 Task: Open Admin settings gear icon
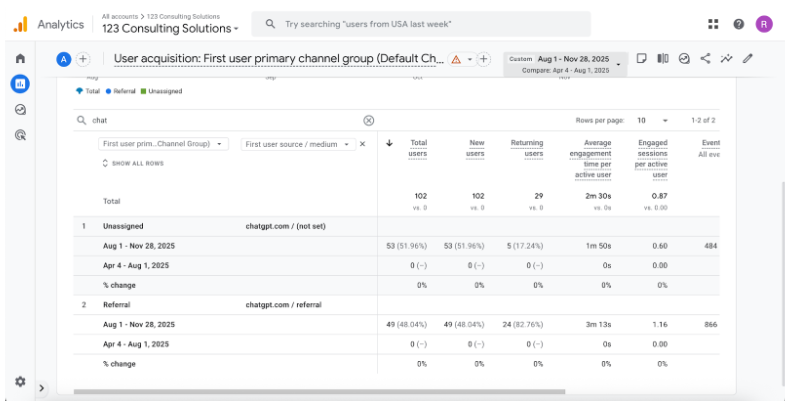click(x=20, y=381)
